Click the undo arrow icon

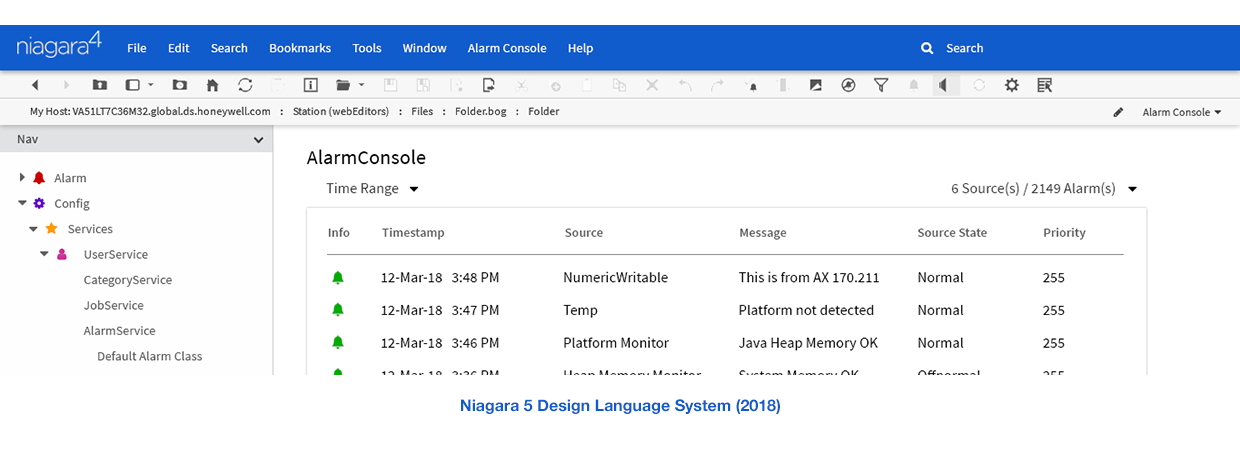pos(685,86)
